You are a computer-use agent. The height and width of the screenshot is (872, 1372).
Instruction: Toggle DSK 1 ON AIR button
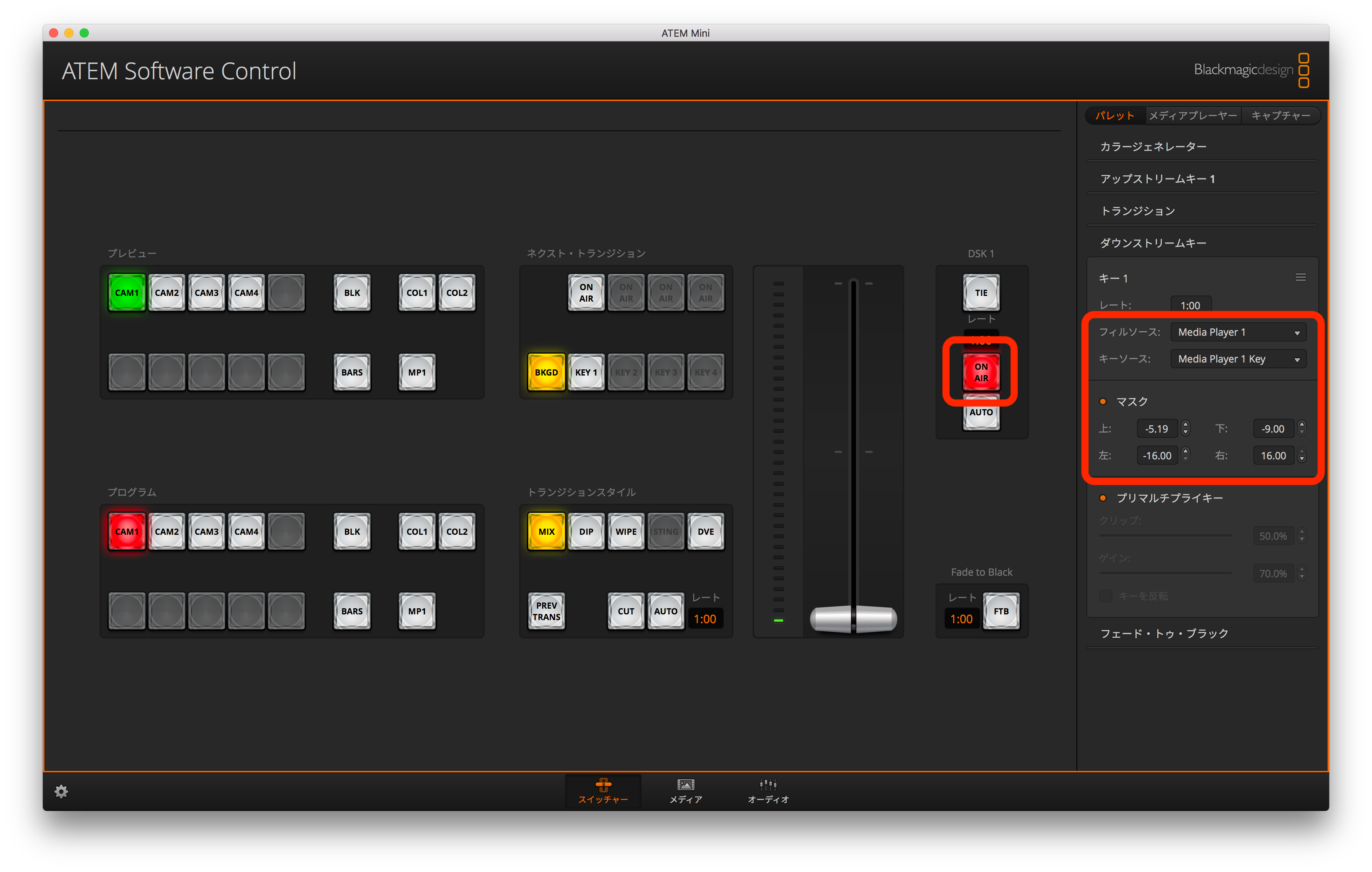980,372
